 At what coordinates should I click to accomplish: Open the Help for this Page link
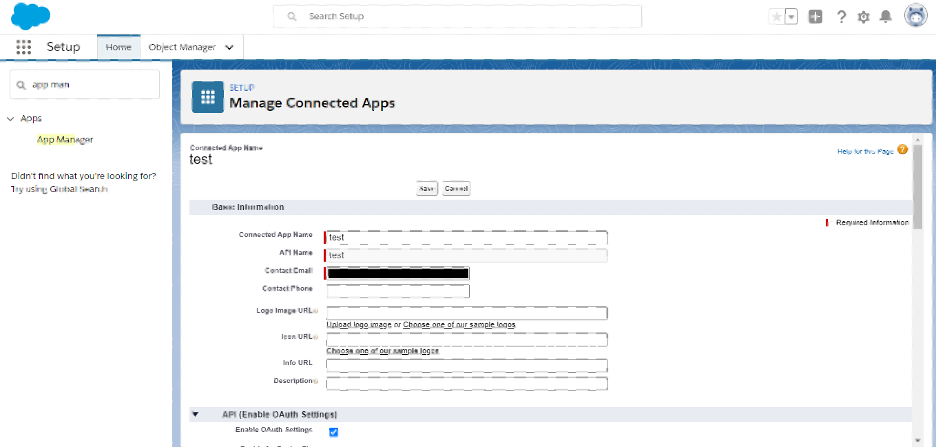point(866,152)
